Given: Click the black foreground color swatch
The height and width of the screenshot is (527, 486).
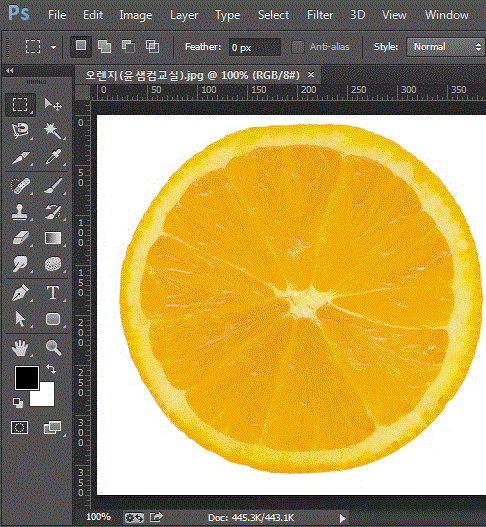Looking at the screenshot, I should (x=27, y=378).
